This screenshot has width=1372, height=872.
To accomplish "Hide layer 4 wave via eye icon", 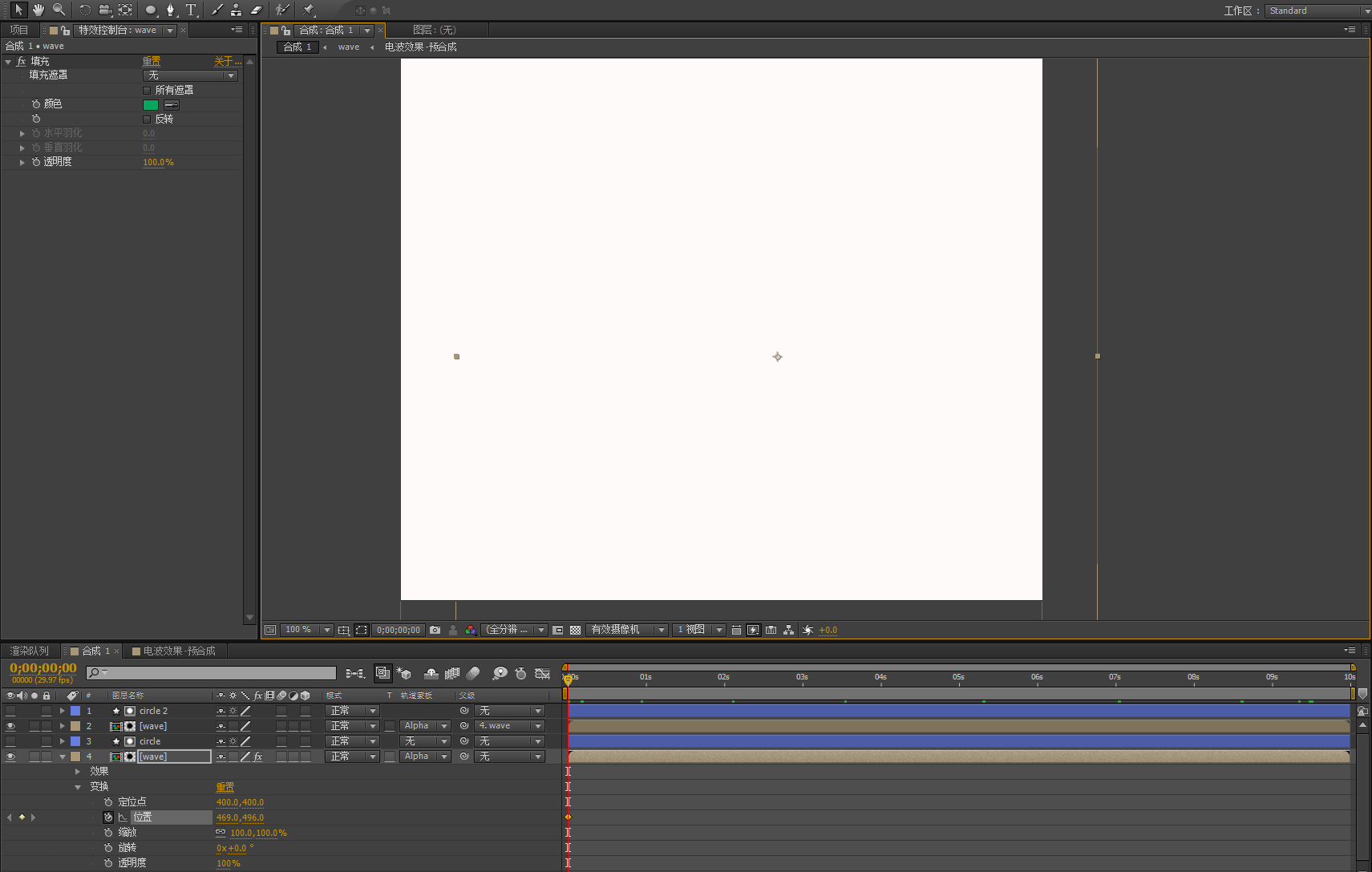I will (x=10, y=756).
